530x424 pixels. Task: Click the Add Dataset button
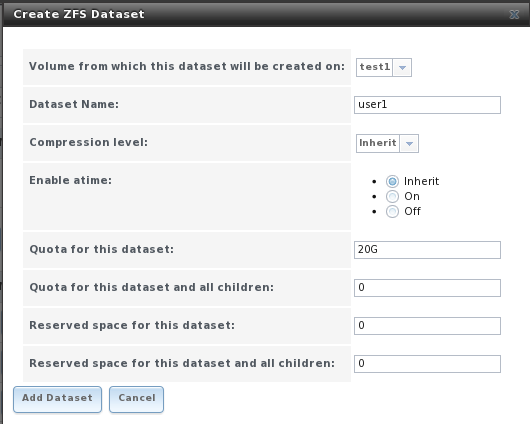pyautogui.click(x=57, y=399)
